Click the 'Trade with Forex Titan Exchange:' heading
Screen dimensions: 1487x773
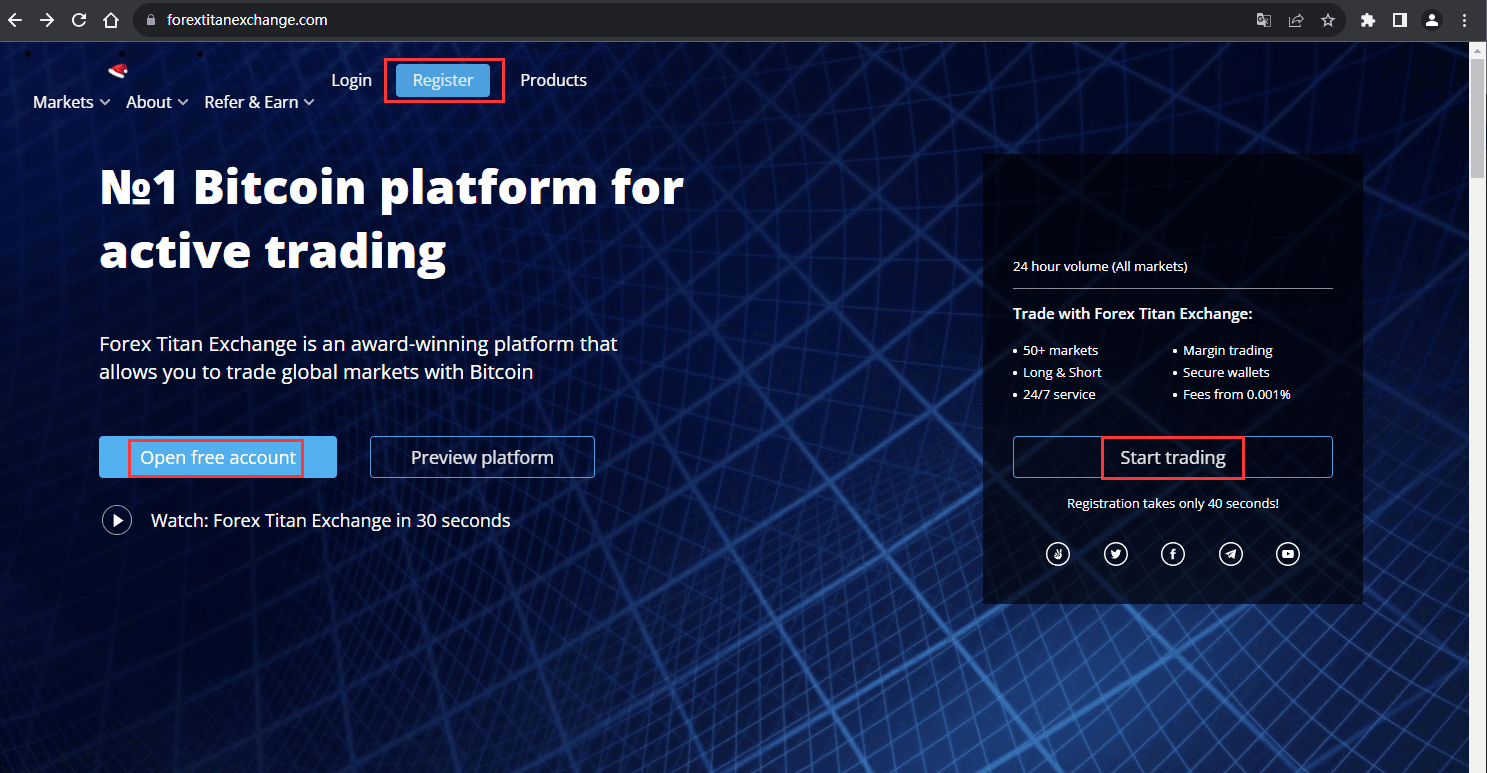(1133, 314)
